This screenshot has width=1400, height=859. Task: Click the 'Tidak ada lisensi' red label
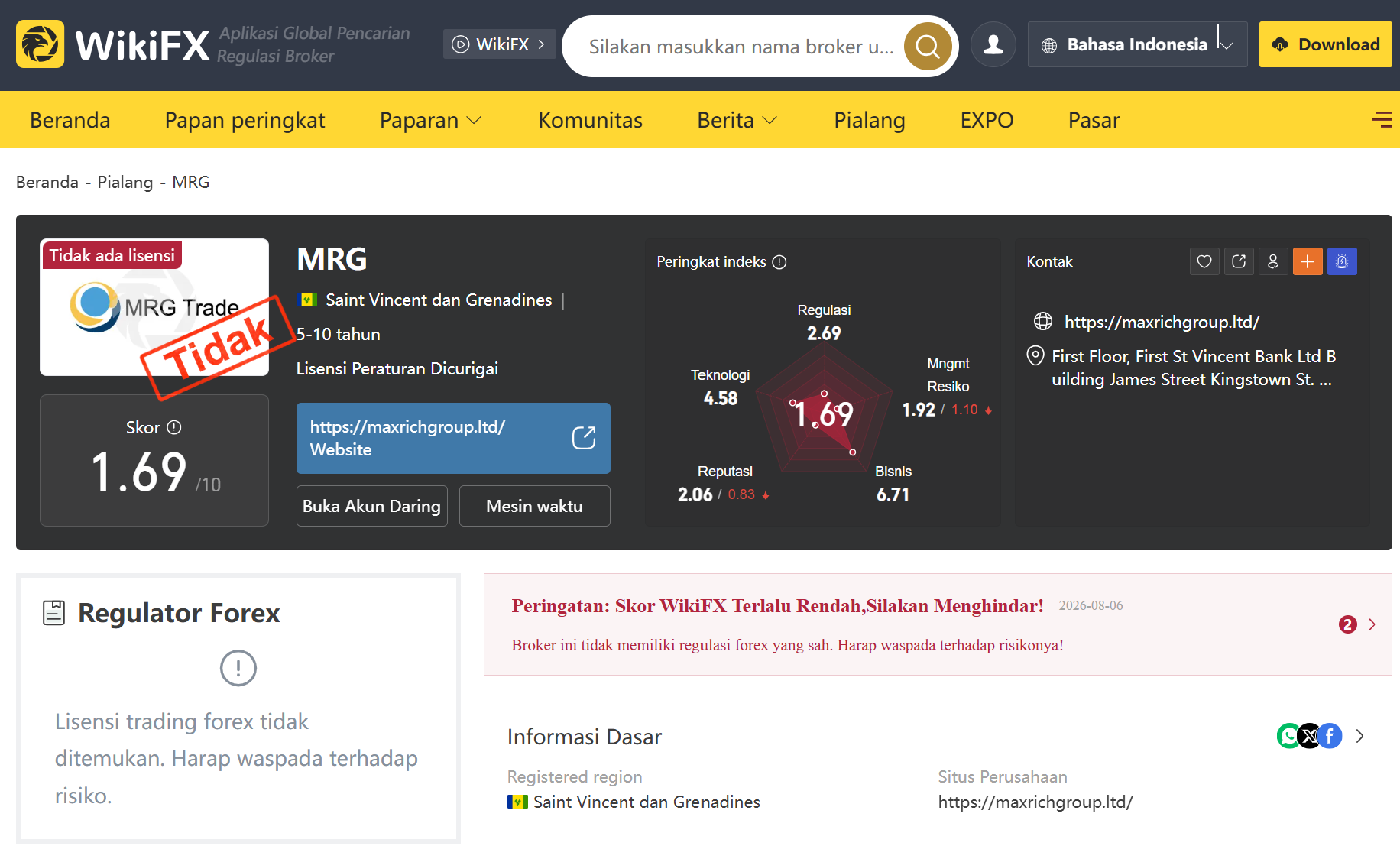[x=112, y=255]
